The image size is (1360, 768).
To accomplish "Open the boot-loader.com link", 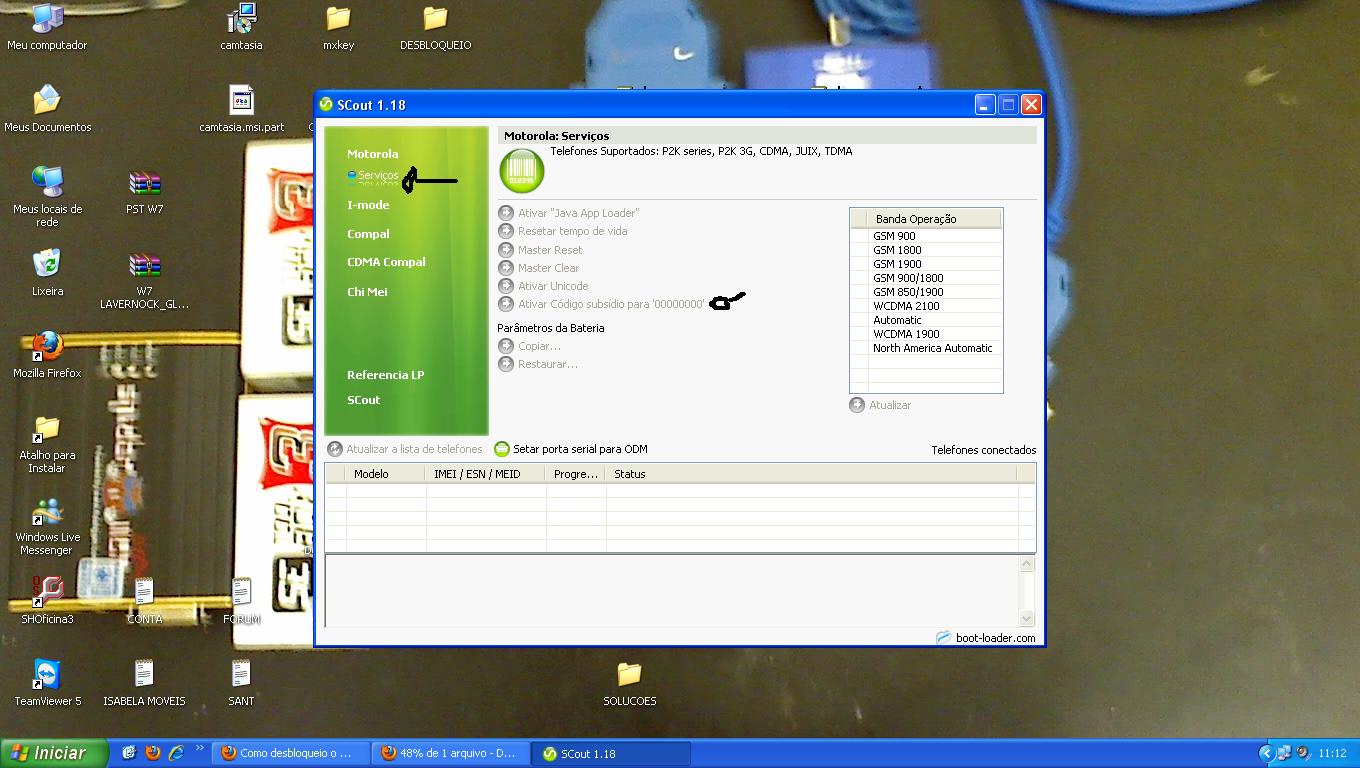I will pos(995,638).
